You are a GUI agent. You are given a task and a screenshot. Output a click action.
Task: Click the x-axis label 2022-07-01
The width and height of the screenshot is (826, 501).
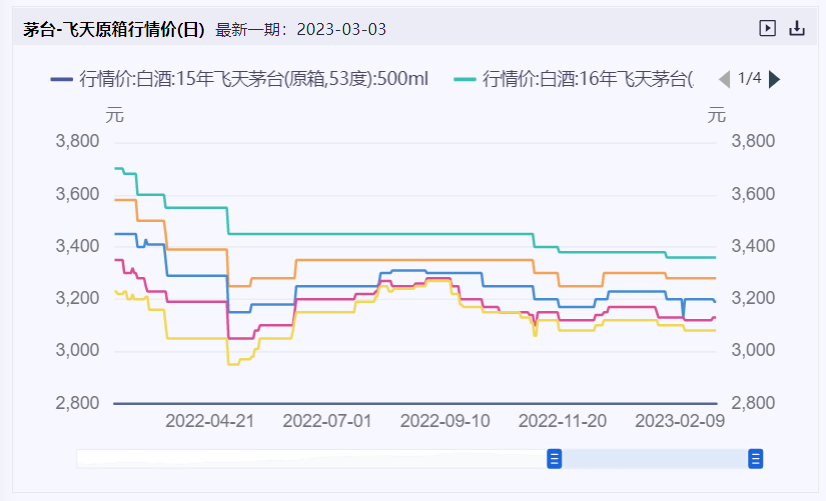(x=327, y=421)
